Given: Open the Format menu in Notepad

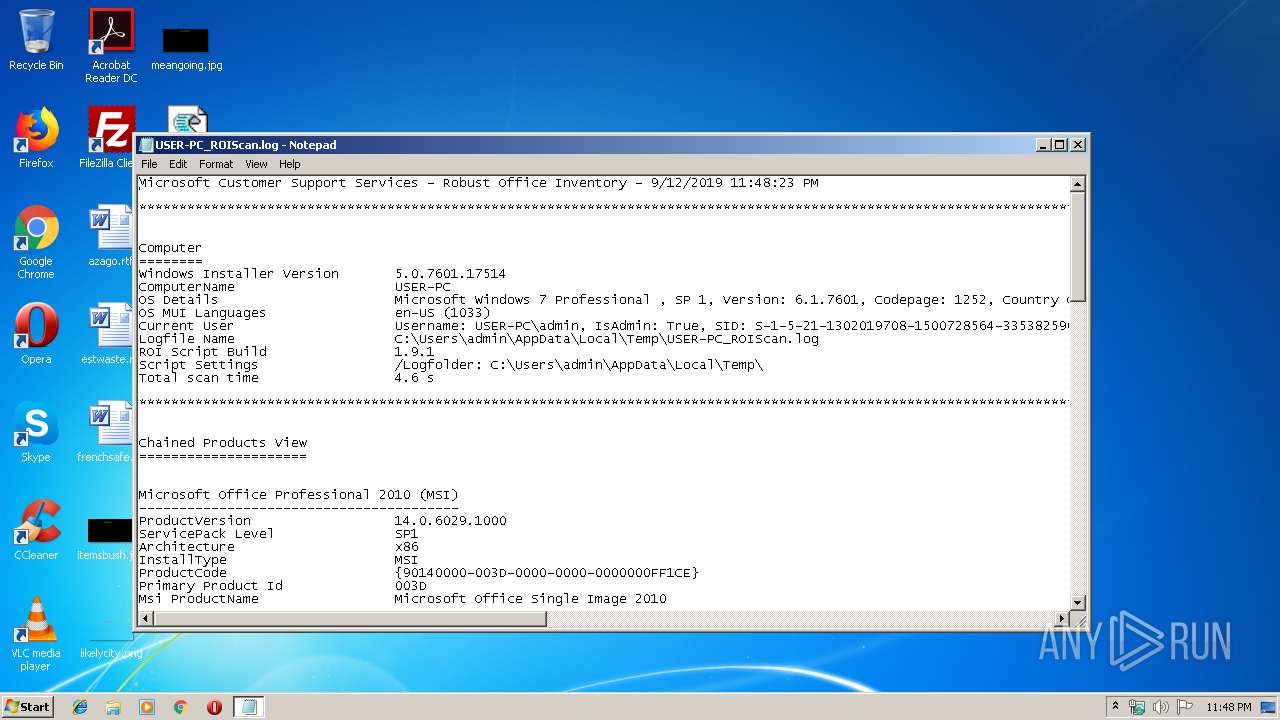Looking at the screenshot, I should 216,164.
